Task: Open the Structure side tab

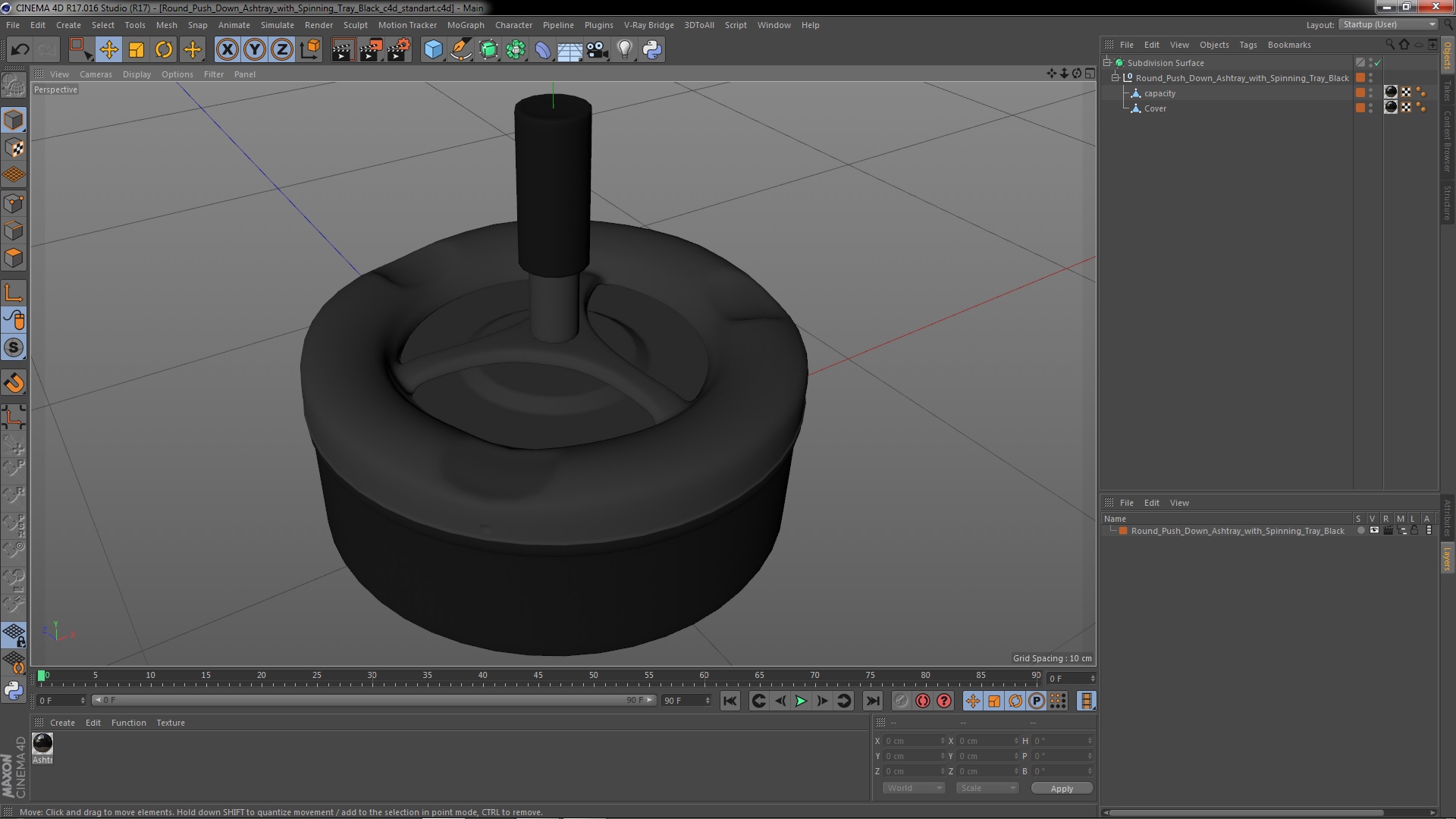Action: click(x=1447, y=202)
